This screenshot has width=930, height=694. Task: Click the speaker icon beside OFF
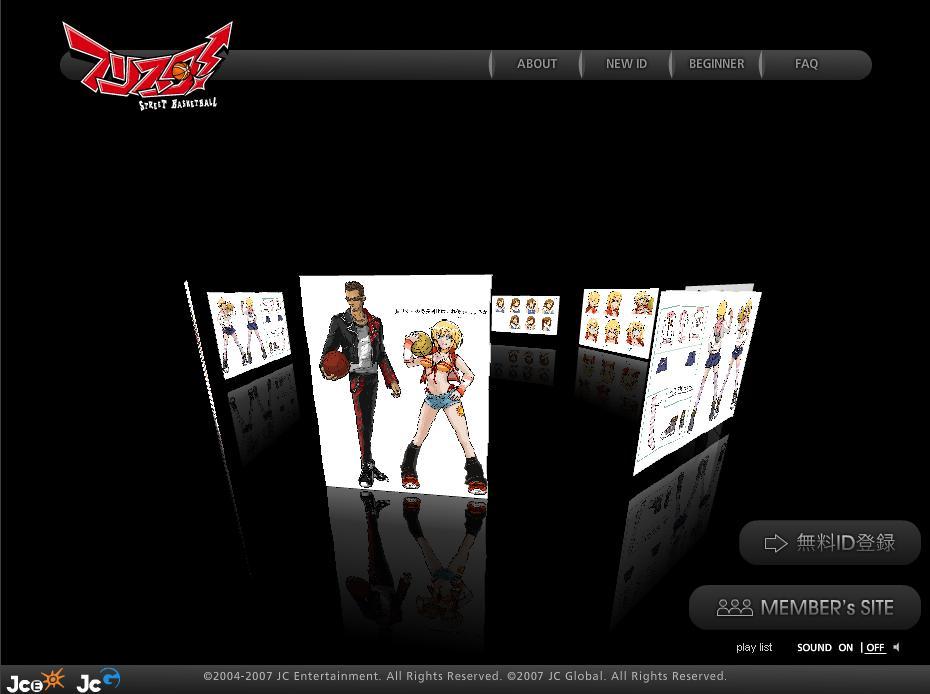click(x=896, y=647)
